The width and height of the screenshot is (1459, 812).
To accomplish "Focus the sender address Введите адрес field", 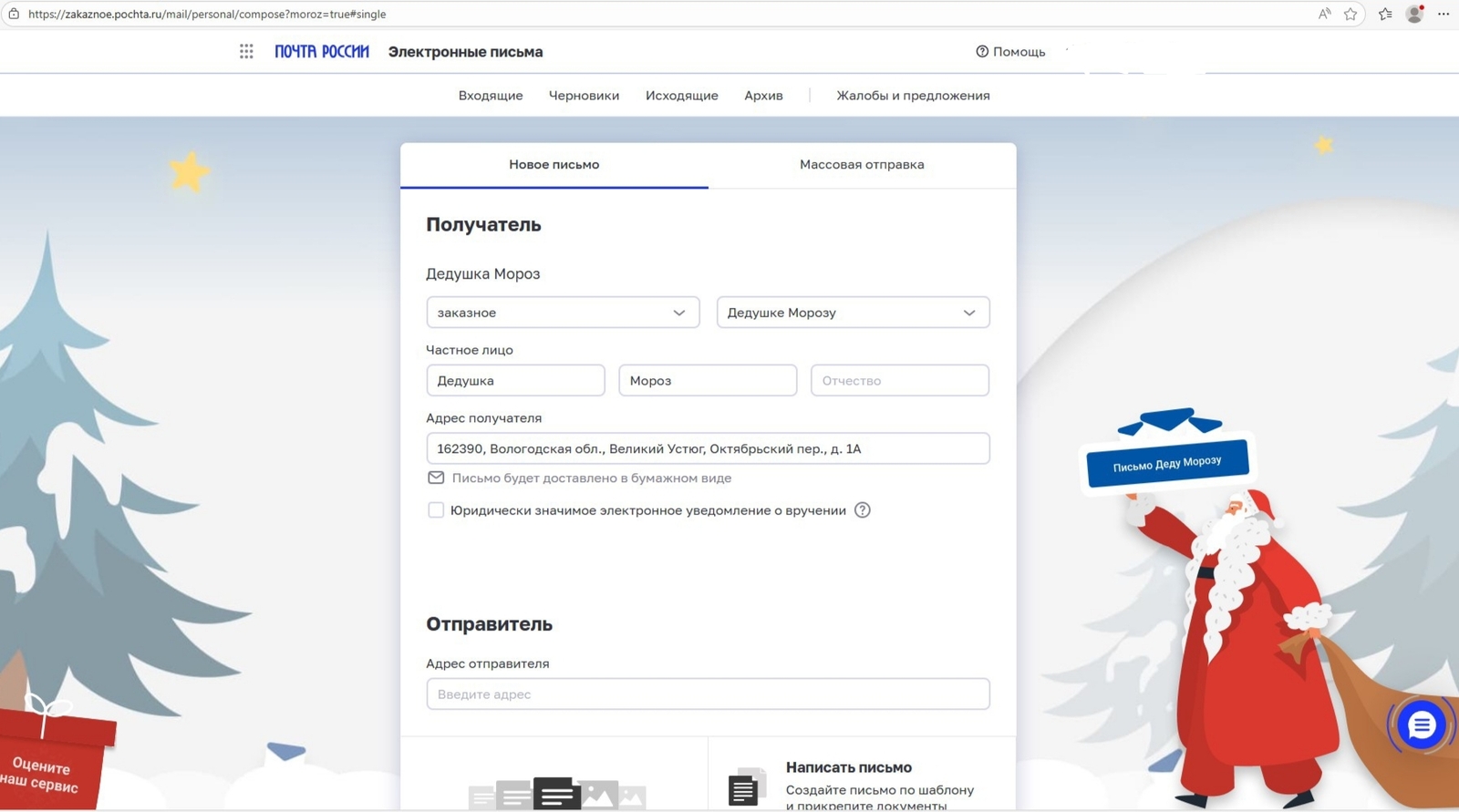I will tap(708, 694).
